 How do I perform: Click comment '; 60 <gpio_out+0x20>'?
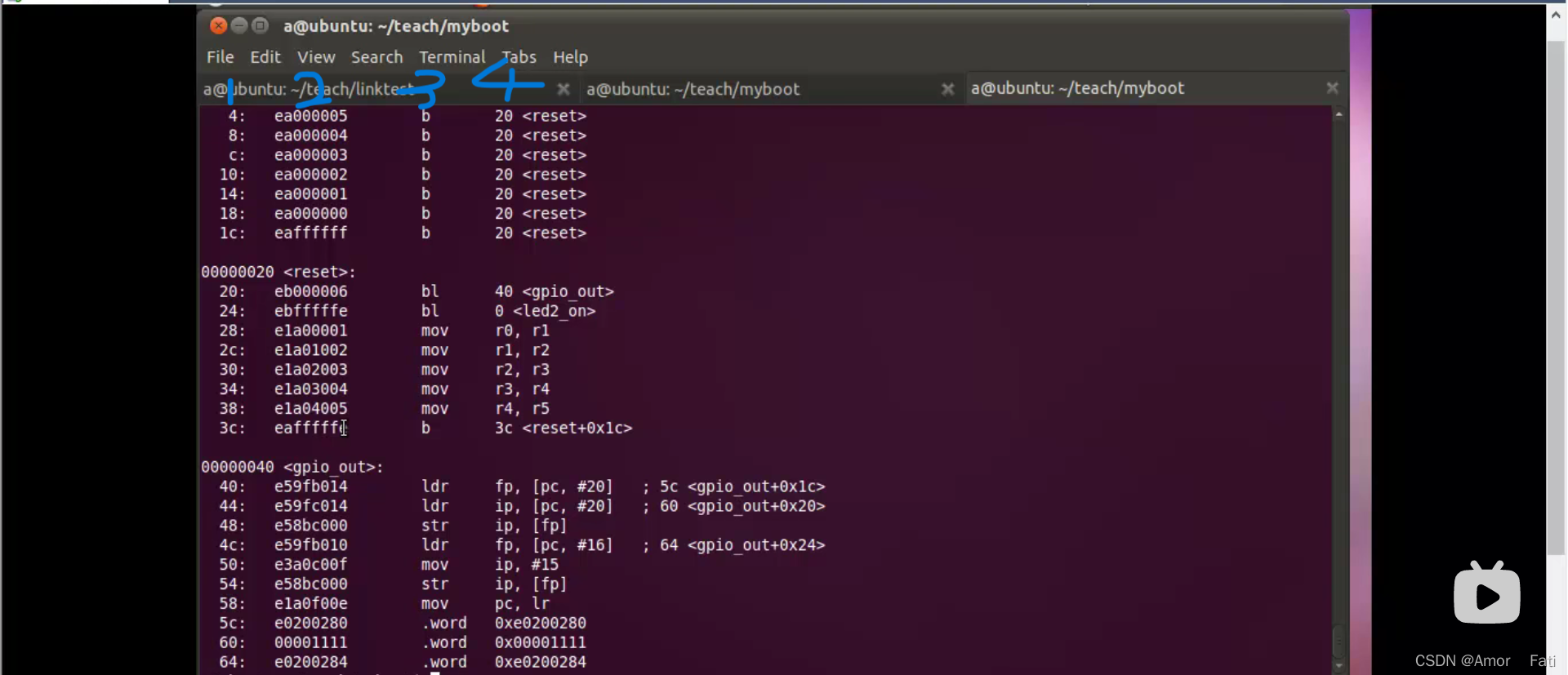tap(733, 506)
